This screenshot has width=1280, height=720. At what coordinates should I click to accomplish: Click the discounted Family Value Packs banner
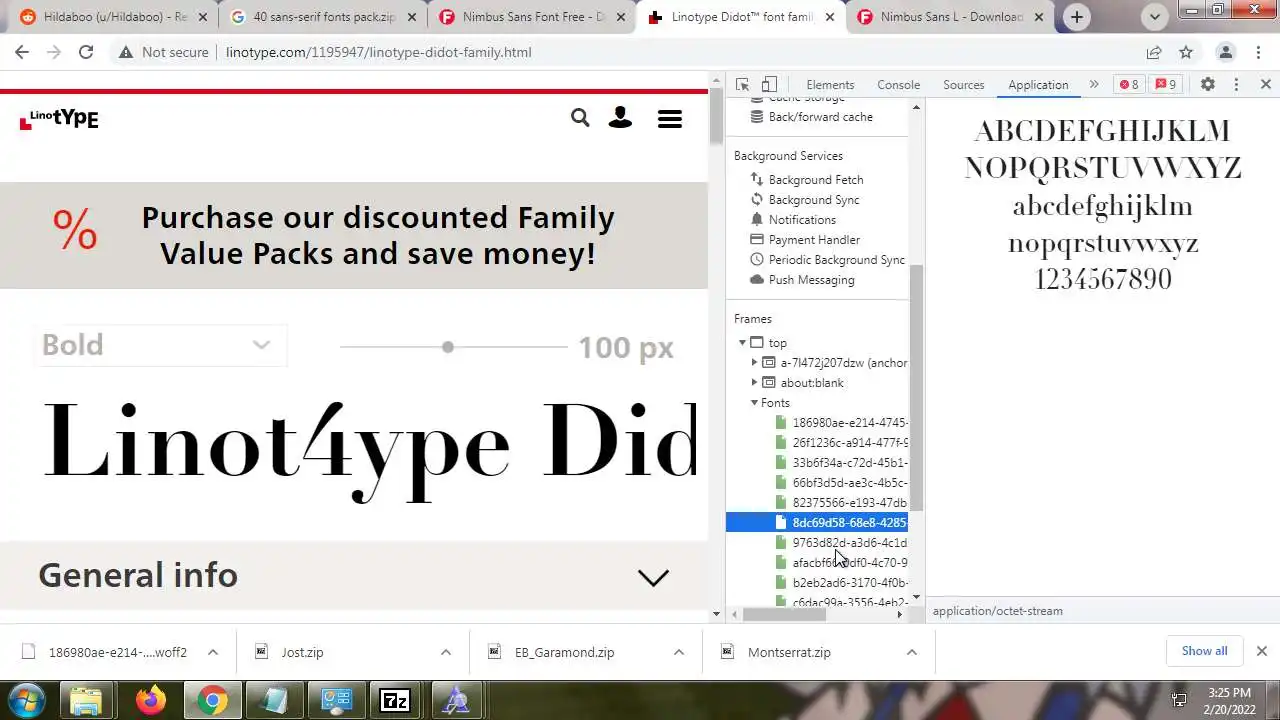[x=354, y=235]
